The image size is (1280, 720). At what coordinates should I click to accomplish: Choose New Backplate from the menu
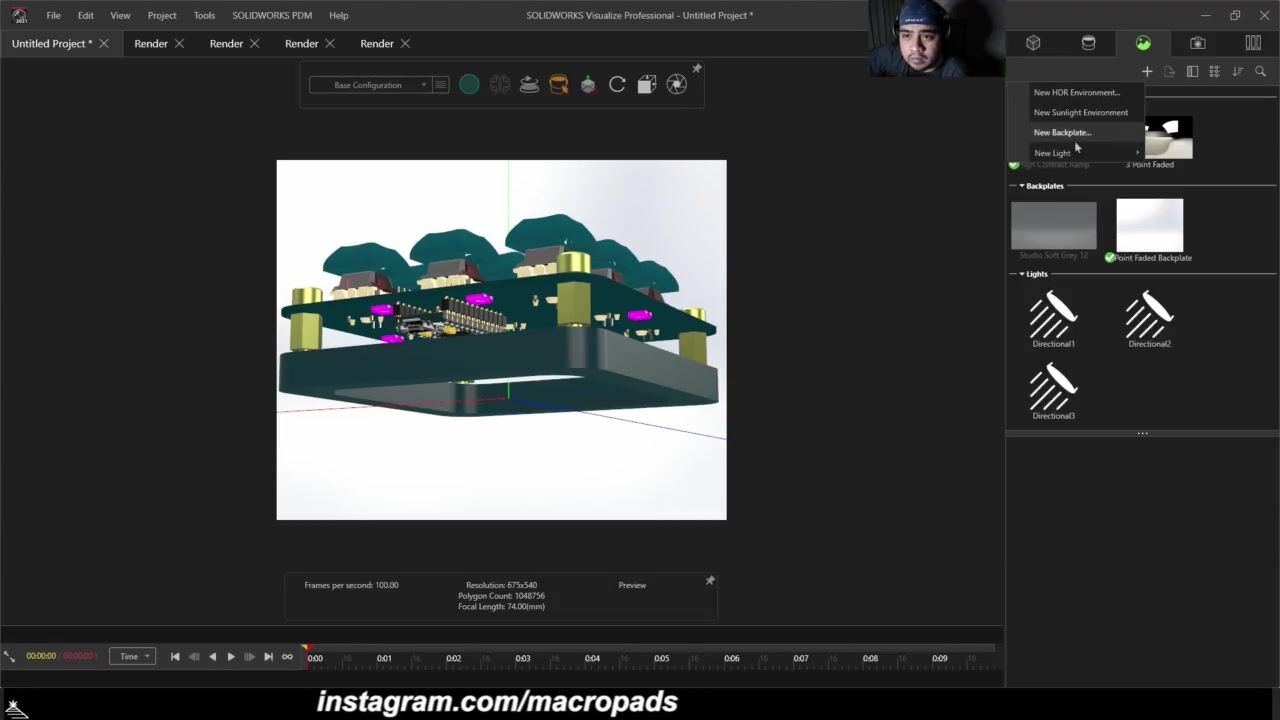[1062, 132]
